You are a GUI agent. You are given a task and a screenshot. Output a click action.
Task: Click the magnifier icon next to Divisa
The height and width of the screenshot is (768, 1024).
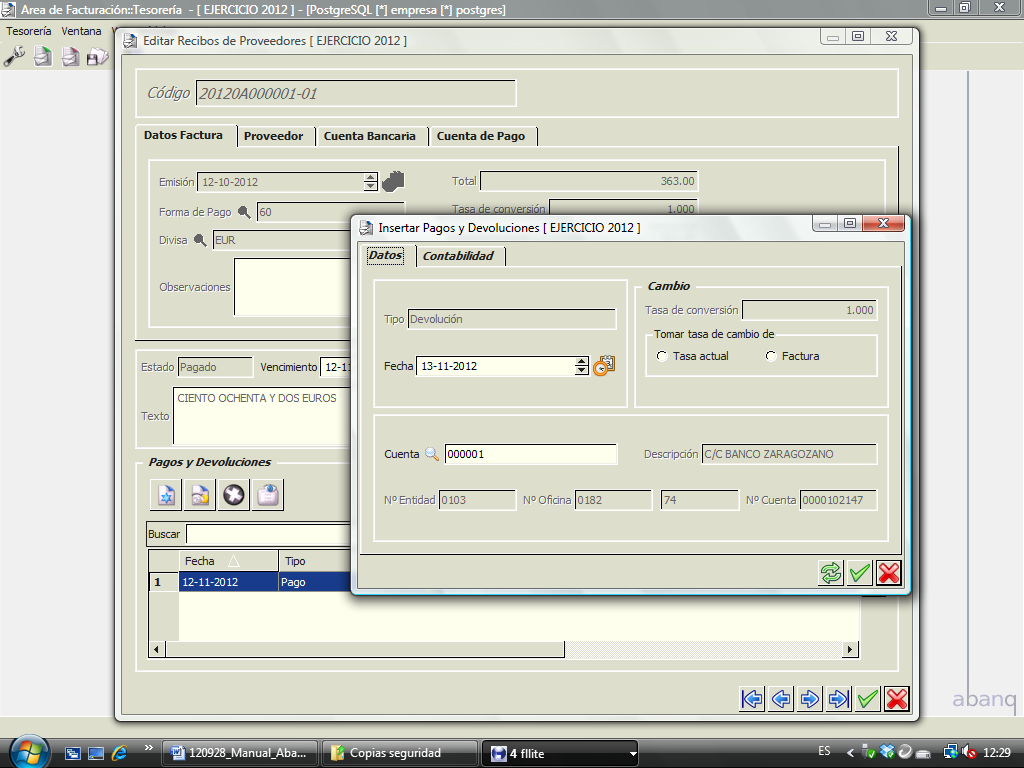coord(200,240)
